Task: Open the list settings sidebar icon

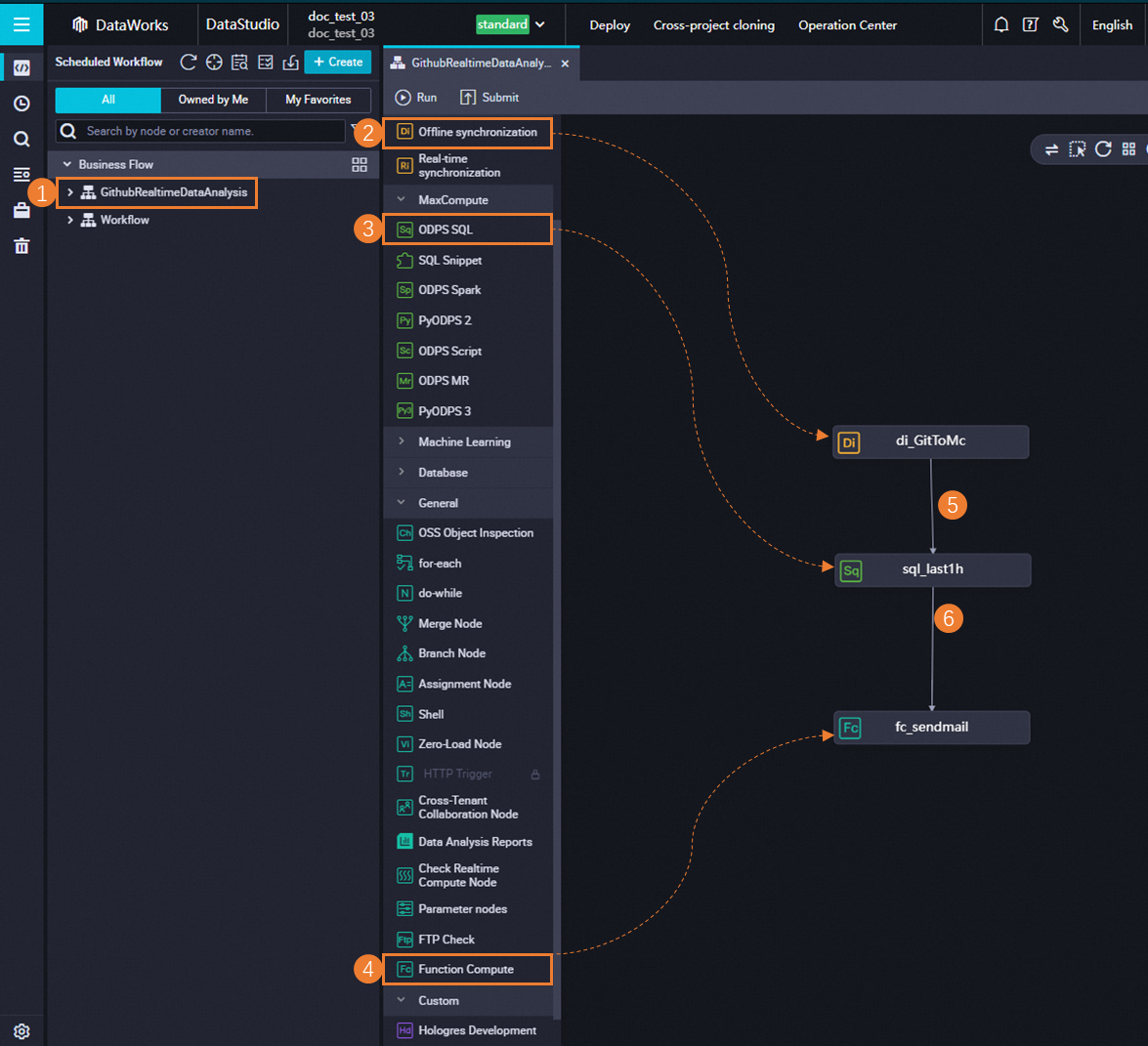Action: pyautogui.click(x=21, y=174)
